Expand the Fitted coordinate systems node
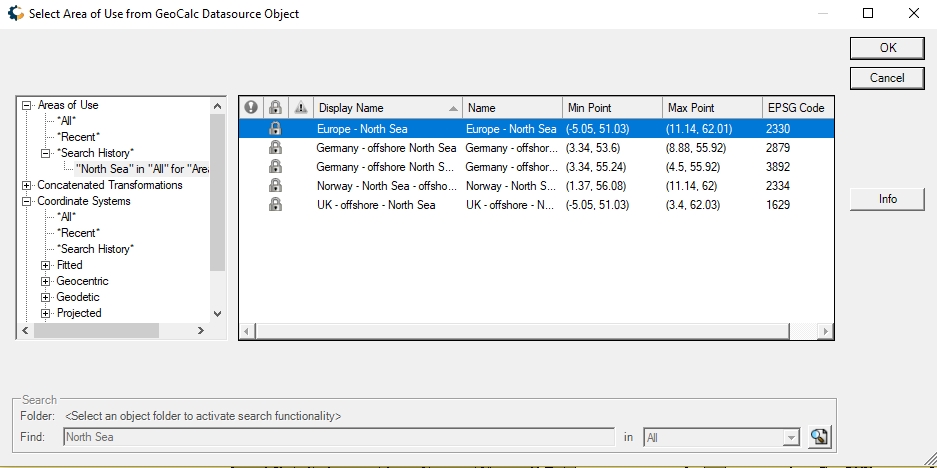Screen dimensions: 937x468 pyautogui.click(x=45, y=265)
